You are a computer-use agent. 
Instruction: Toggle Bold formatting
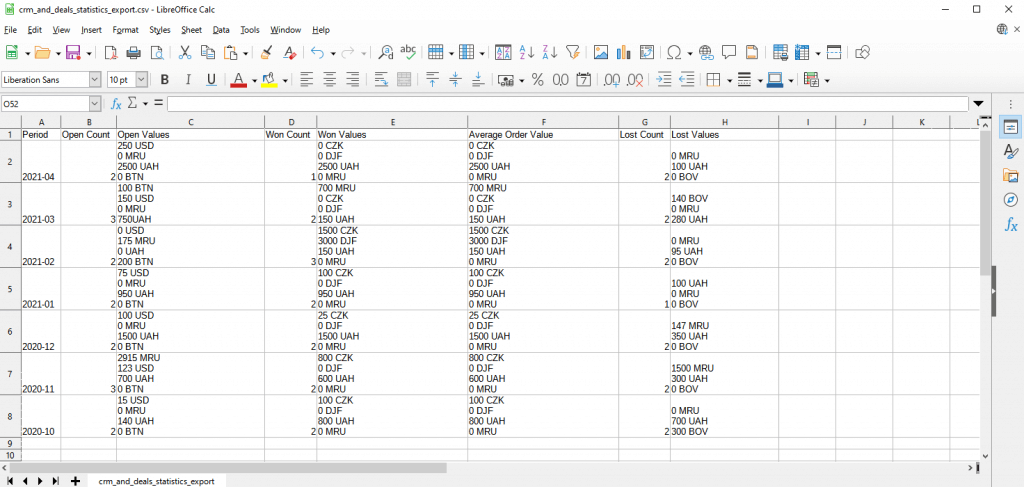click(165, 80)
